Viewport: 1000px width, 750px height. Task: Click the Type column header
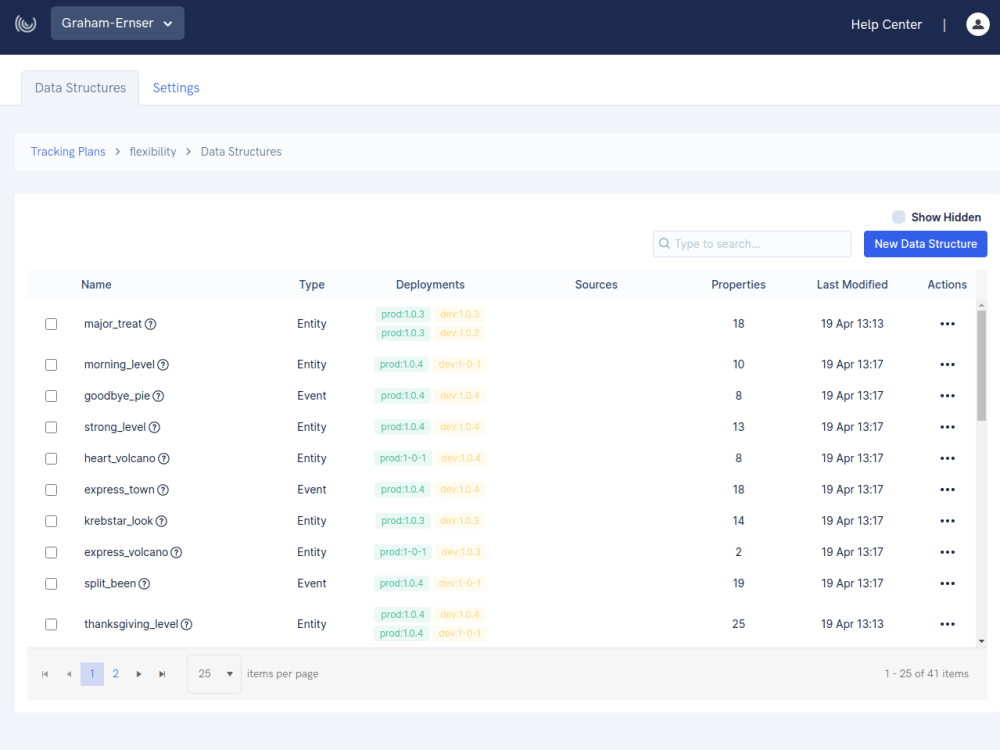(x=312, y=285)
